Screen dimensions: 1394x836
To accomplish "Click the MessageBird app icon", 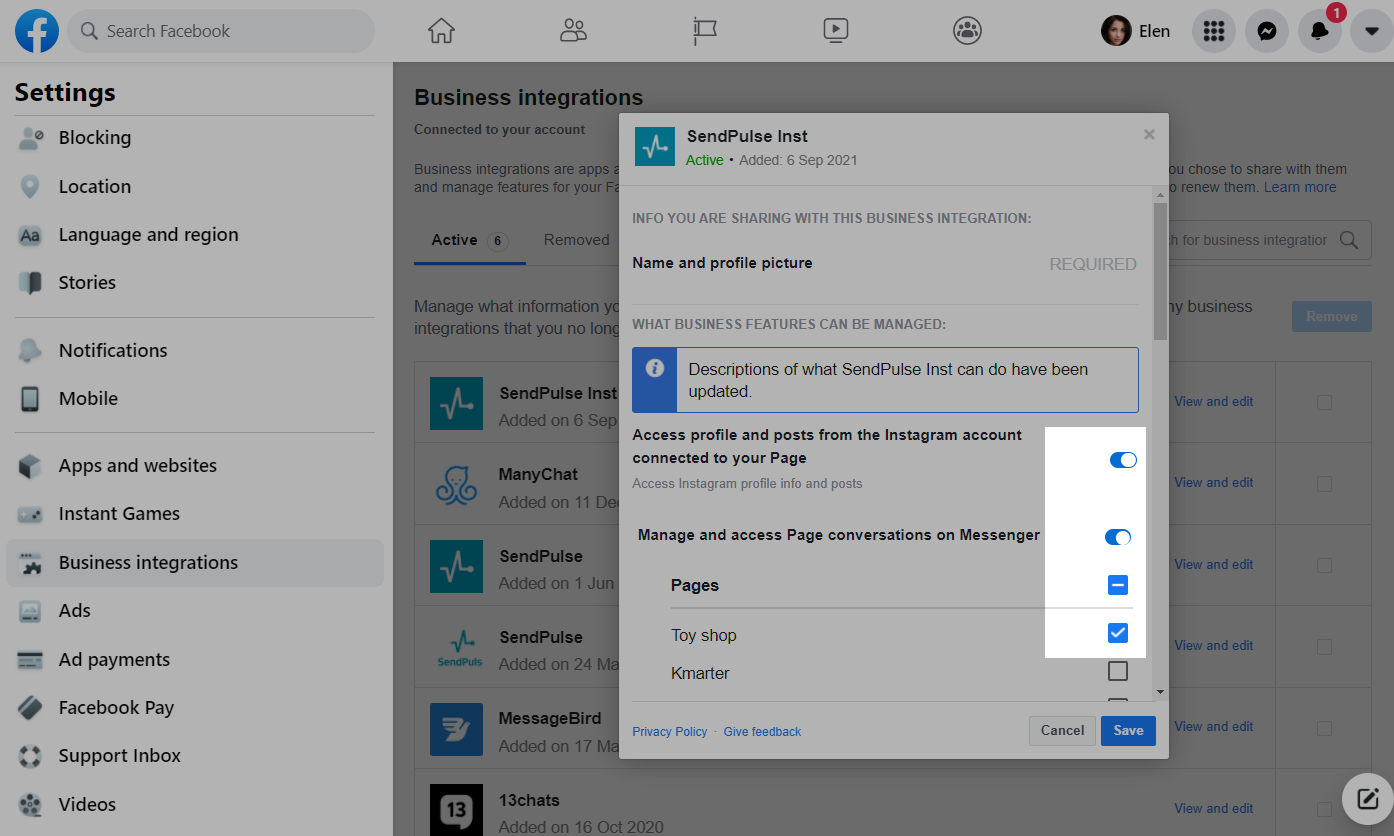I will (x=457, y=729).
